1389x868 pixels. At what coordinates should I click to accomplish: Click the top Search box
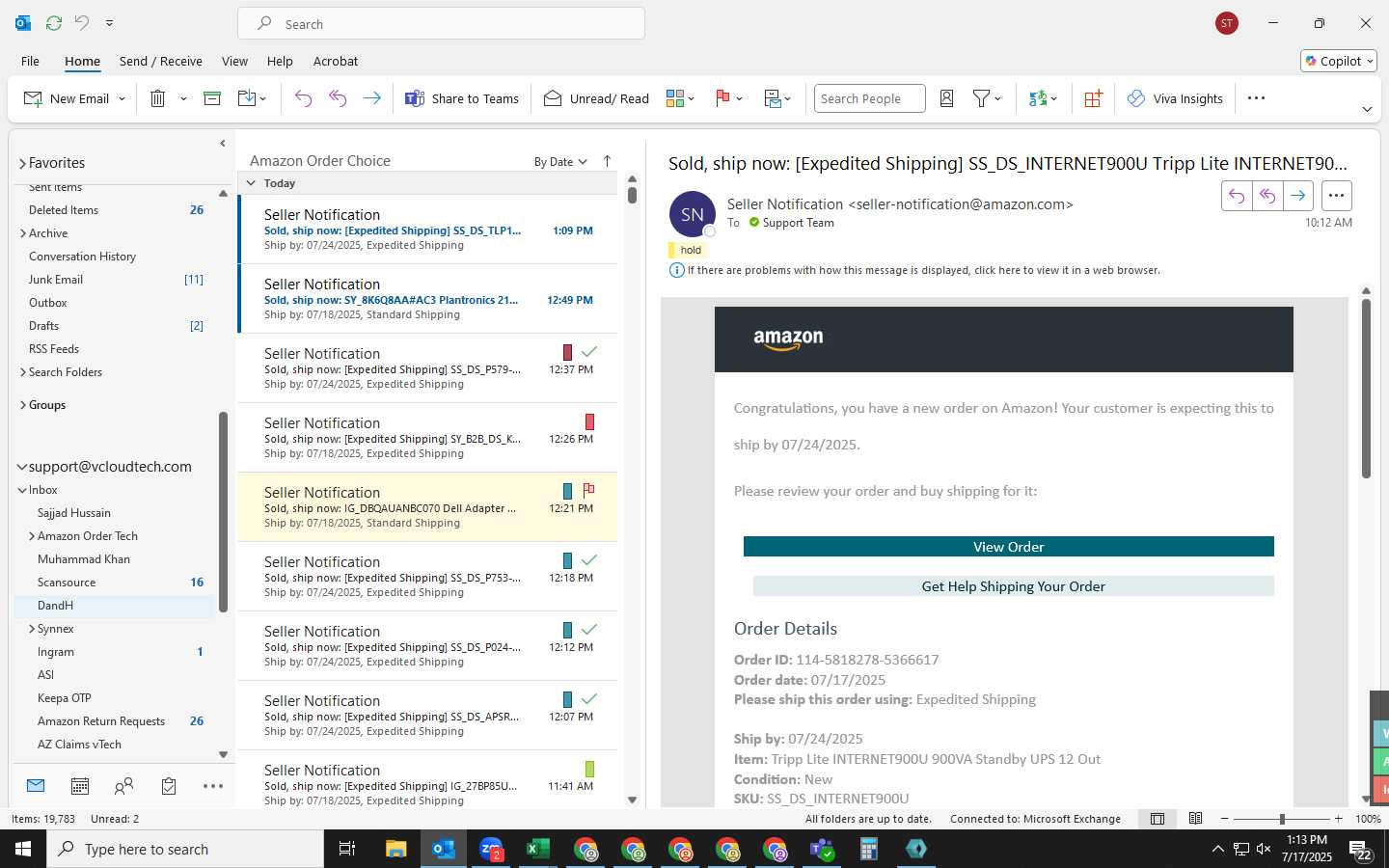pyautogui.click(x=441, y=23)
